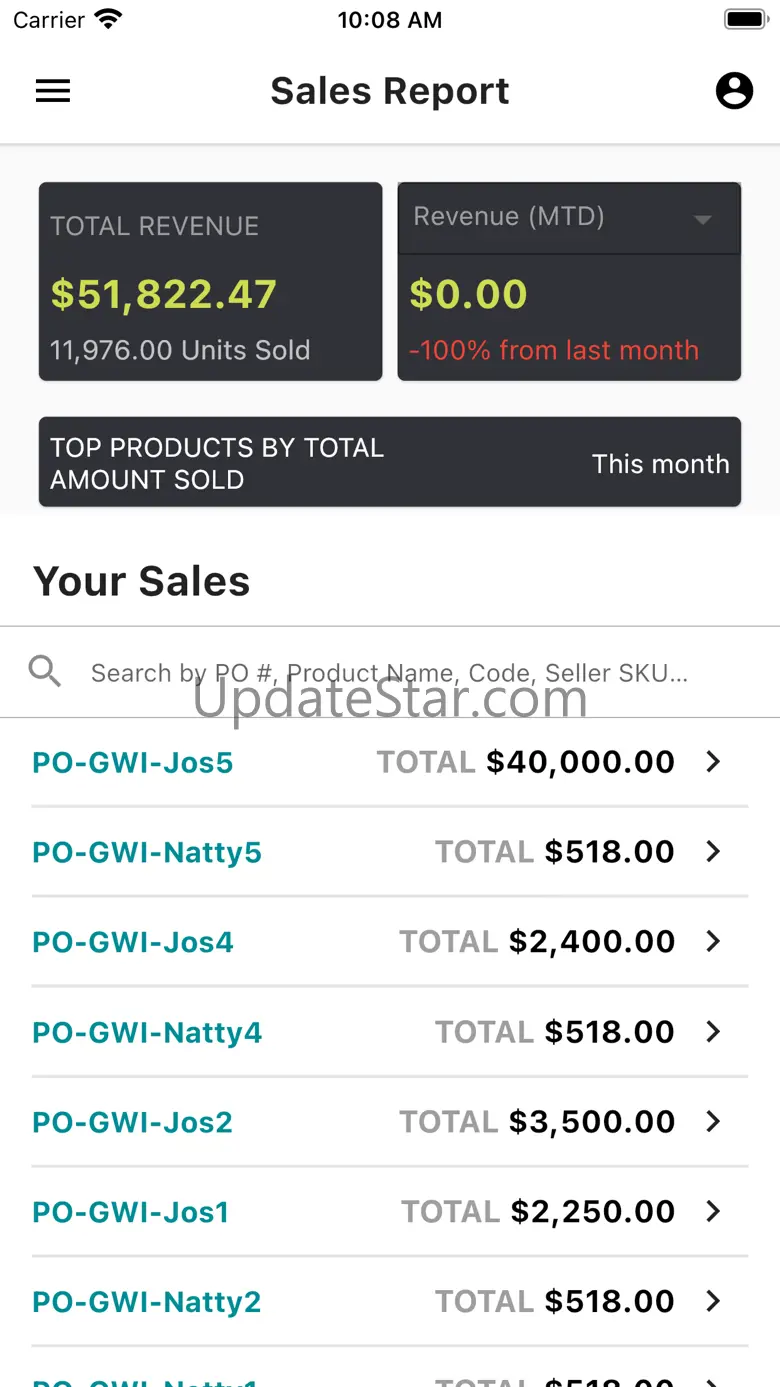Screen dimensions: 780x1387
Task: Open chevron for PO-GWI-Jos2 row
Action: point(713,1122)
